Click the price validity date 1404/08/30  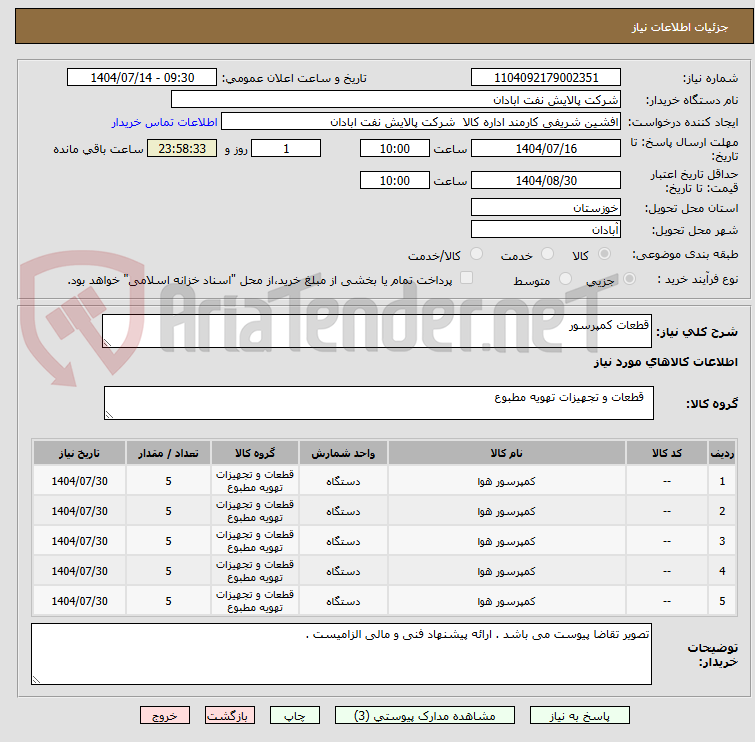546,181
